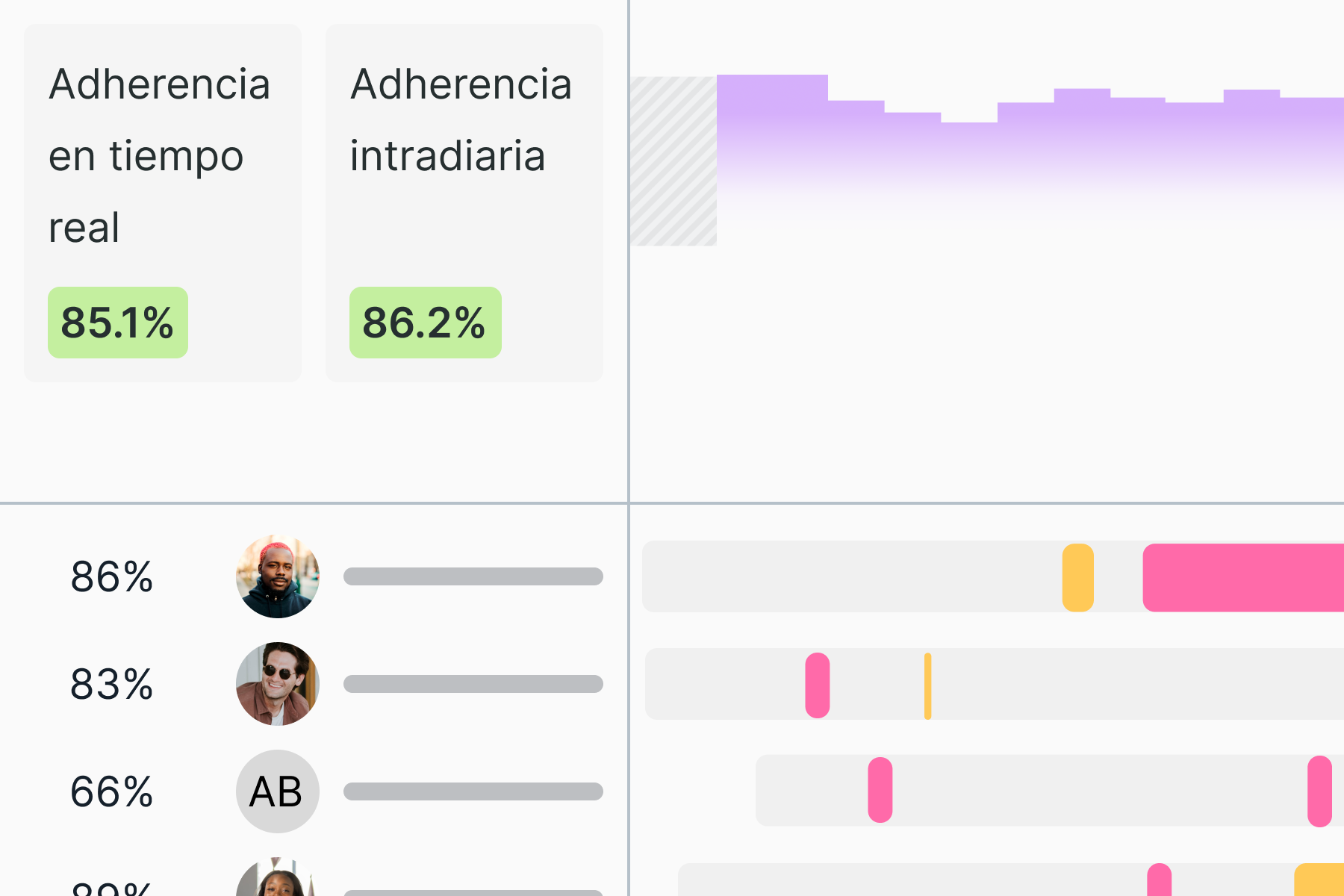This screenshot has height=896, width=1344.
Task: Click the partially visible avatar in the bottom row
Action: click(x=278, y=881)
